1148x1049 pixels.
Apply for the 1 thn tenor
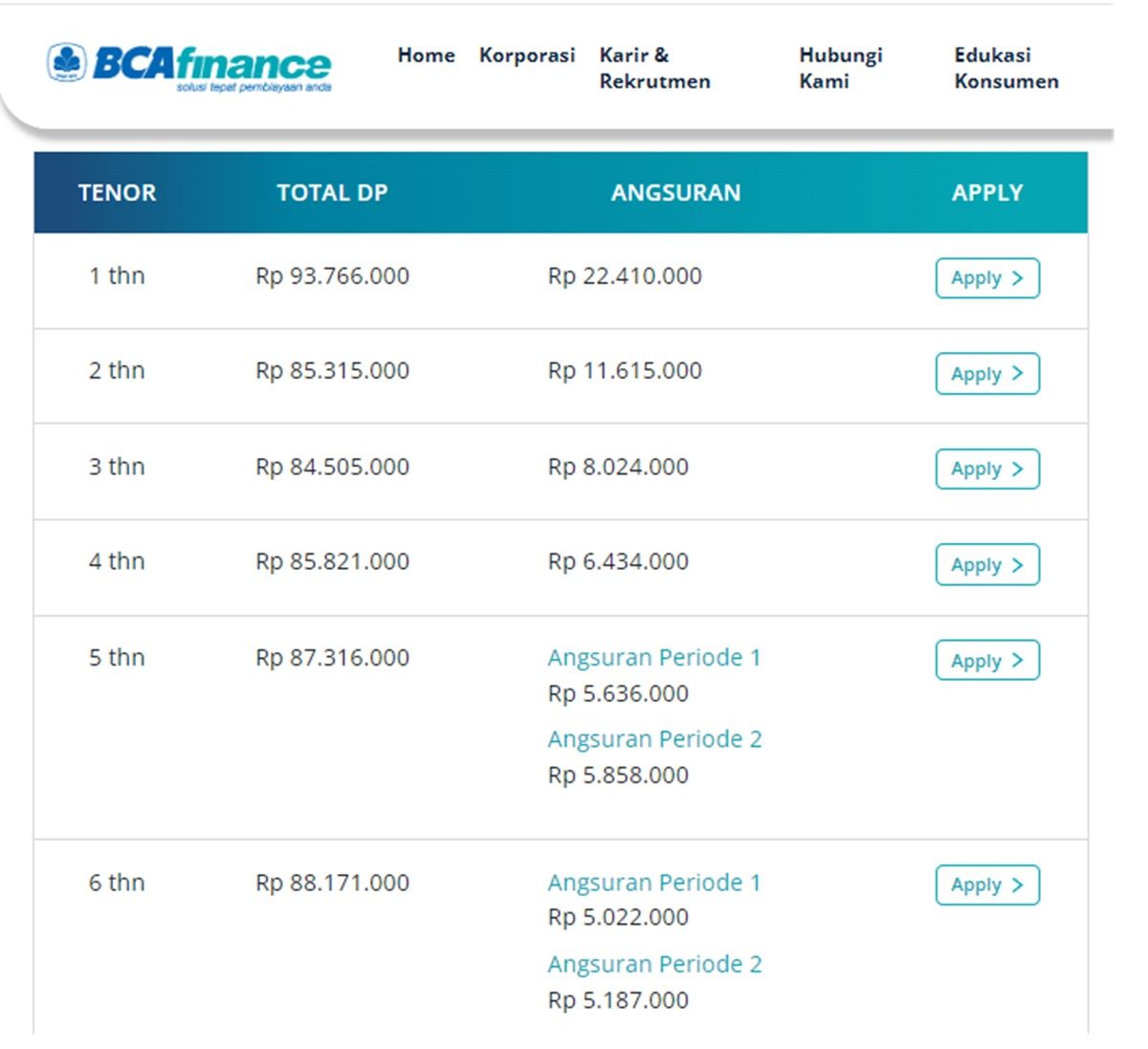987,278
